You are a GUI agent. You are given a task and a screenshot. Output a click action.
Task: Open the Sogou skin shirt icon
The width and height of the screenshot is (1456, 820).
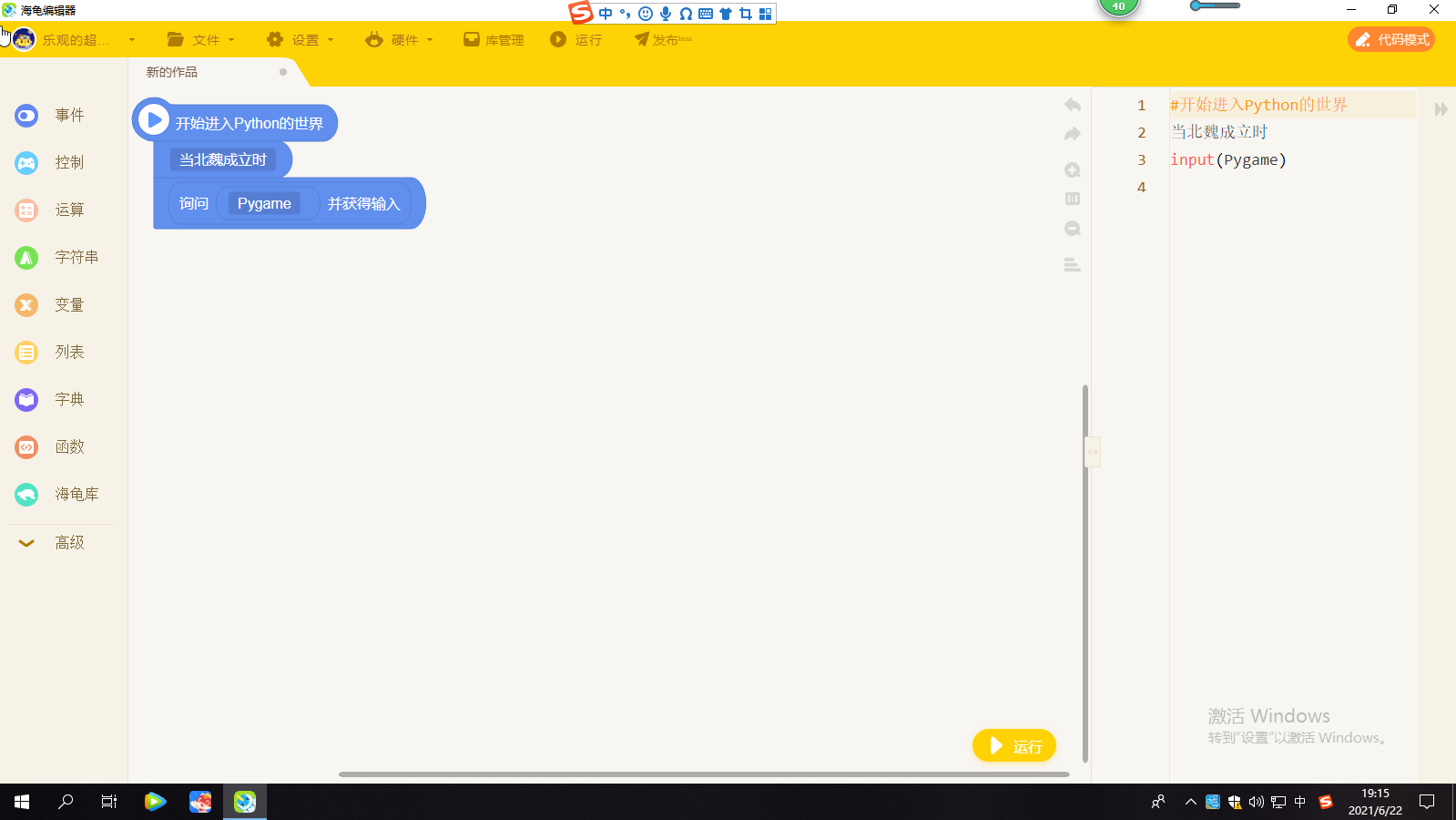pos(726,13)
